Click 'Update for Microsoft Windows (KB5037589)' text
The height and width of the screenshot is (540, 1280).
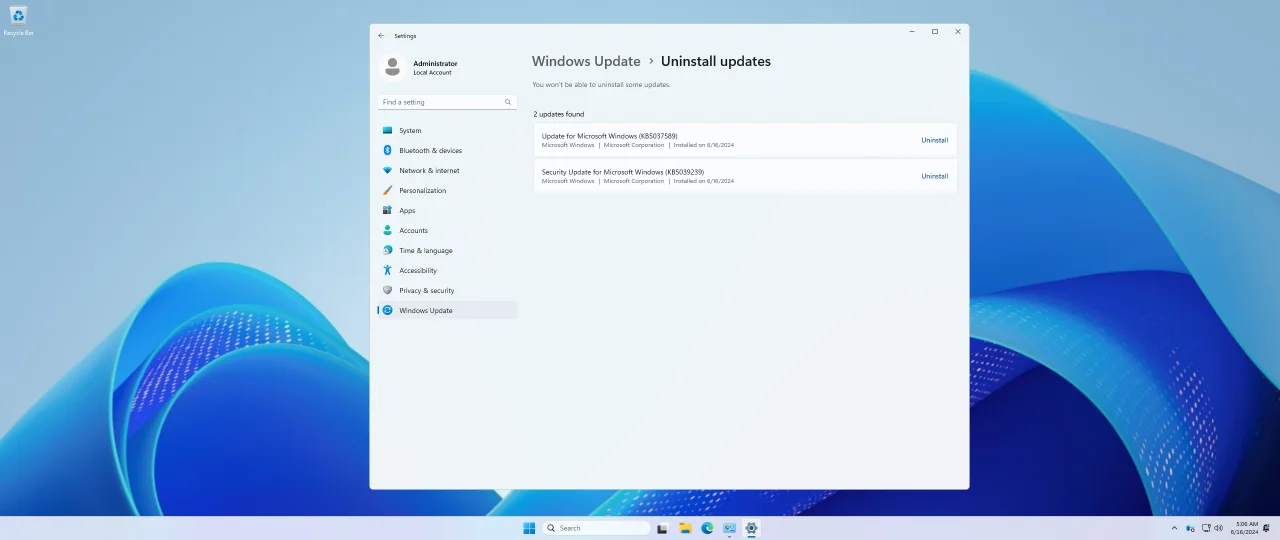[609, 136]
